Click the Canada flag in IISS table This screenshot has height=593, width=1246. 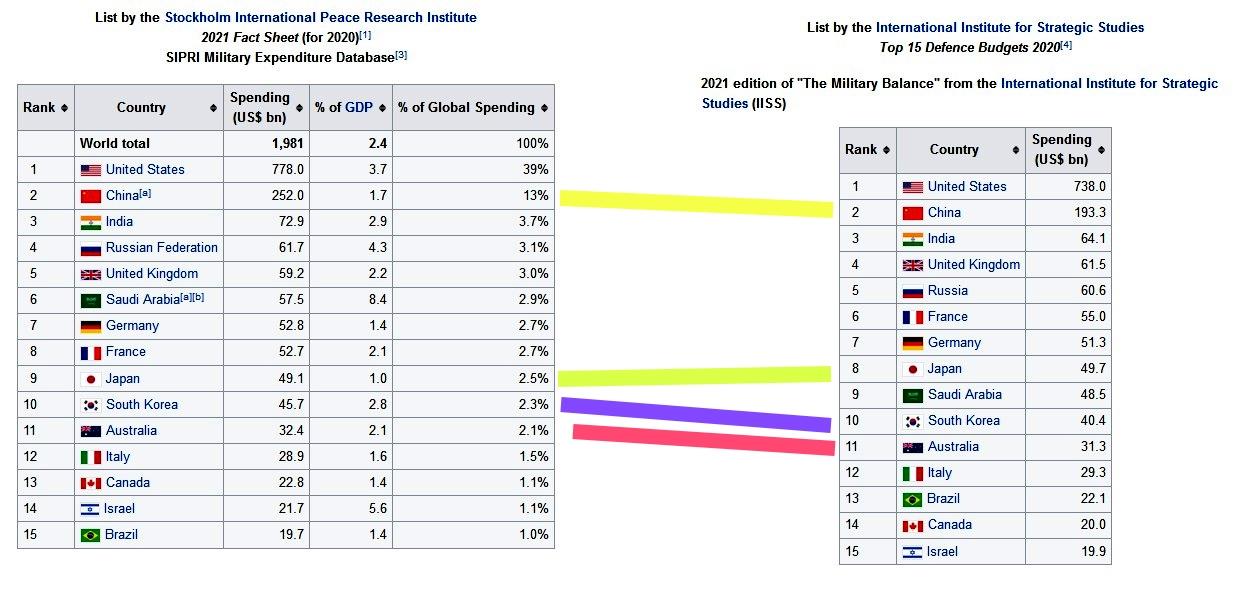point(912,525)
